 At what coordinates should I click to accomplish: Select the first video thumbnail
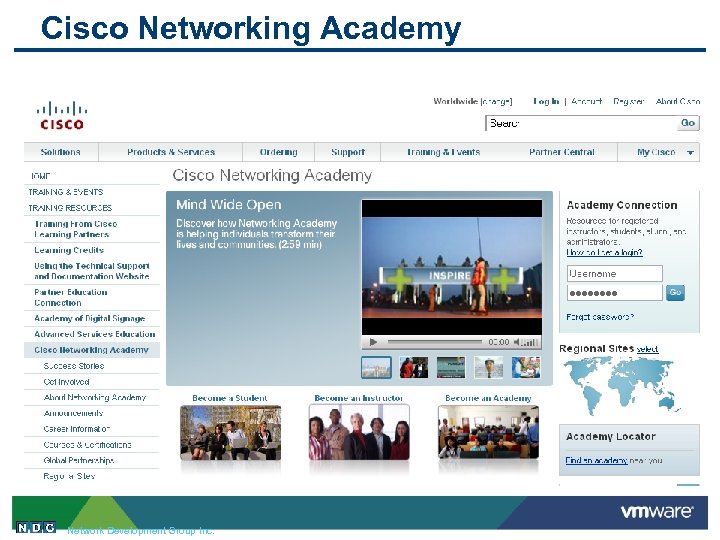(x=376, y=368)
